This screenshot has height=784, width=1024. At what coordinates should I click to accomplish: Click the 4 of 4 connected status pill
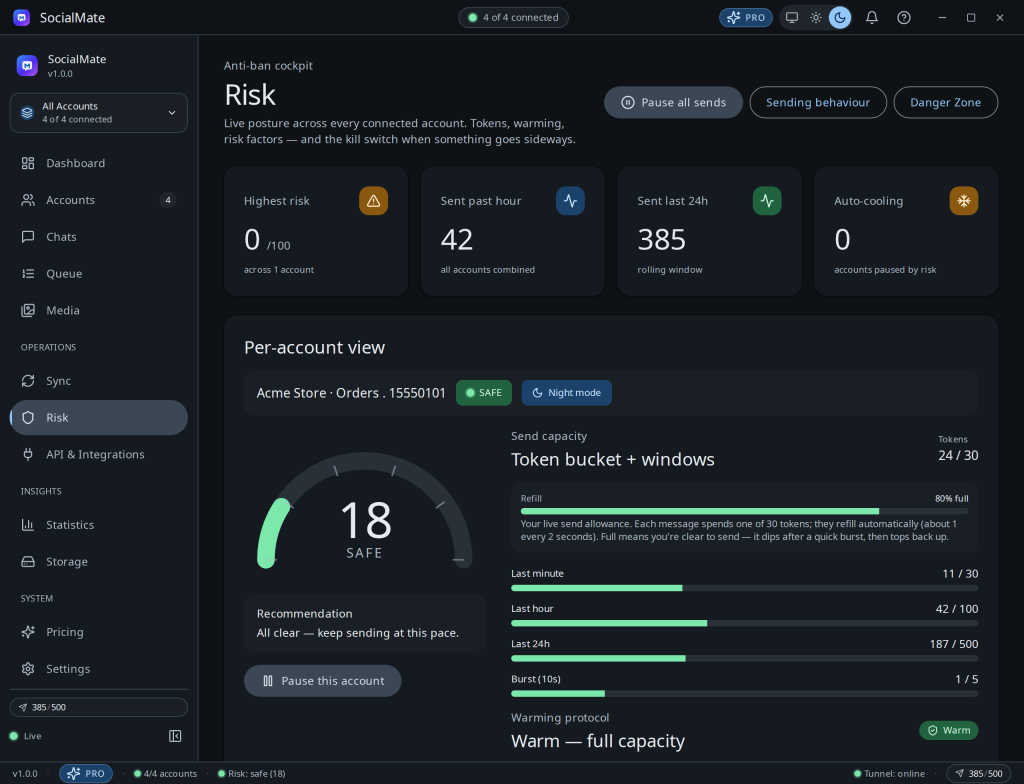click(513, 18)
